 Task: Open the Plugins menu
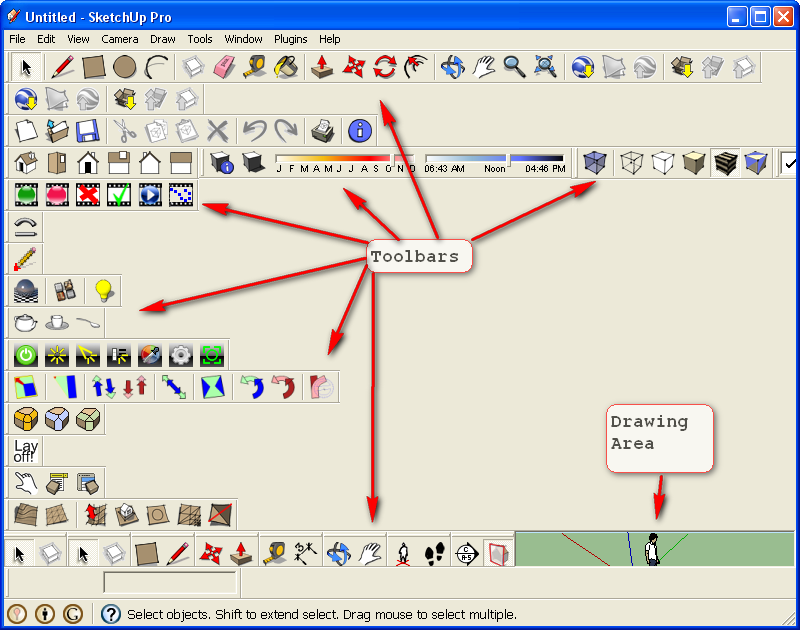tap(290, 39)
